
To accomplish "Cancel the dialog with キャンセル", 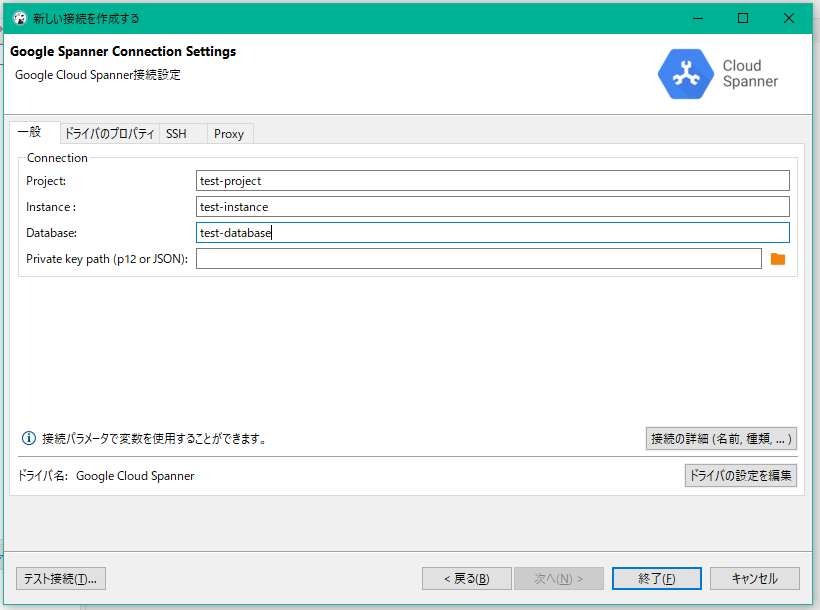I will 755,579.
